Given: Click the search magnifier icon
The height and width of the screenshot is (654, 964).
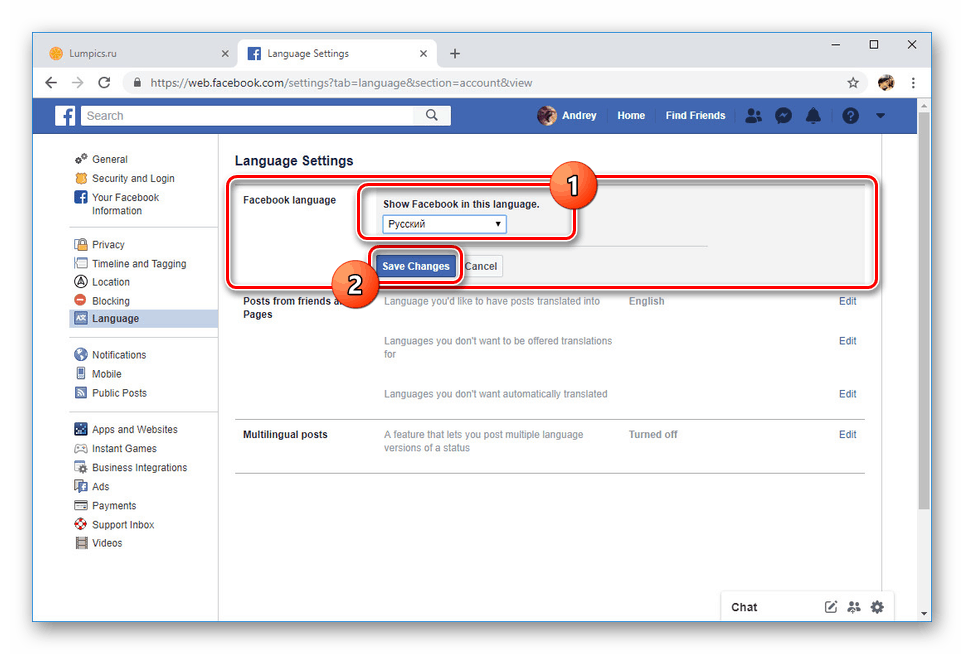Looking at the screenshot, I should point(432,115).
